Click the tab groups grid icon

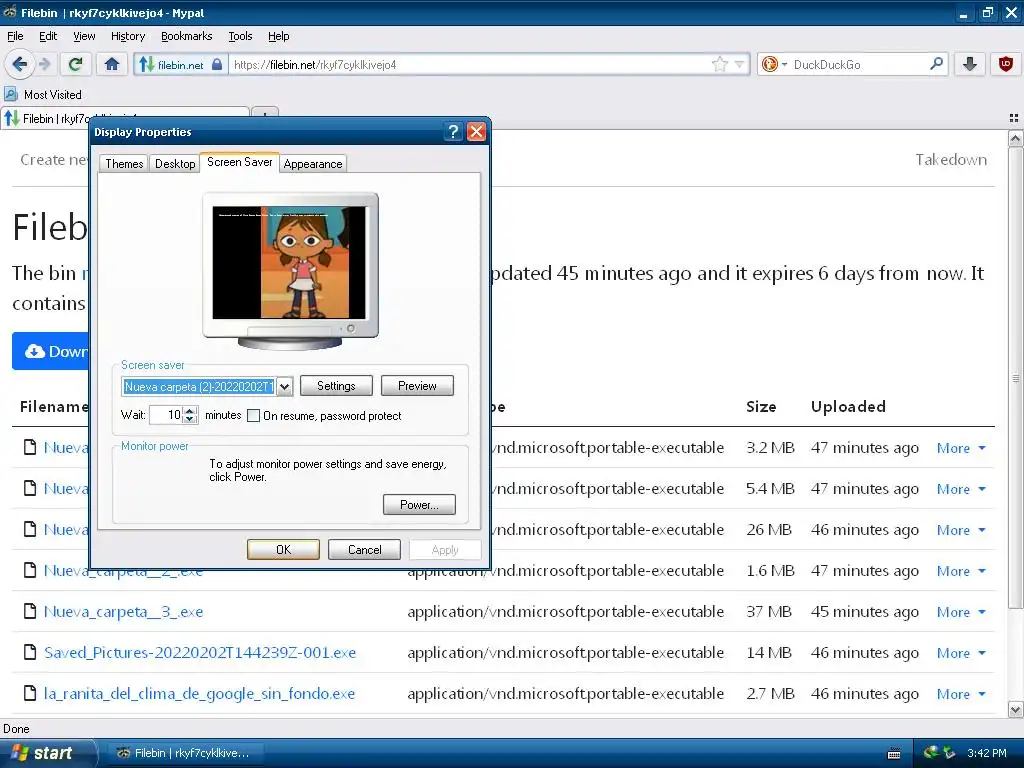tap(1014, 118)
